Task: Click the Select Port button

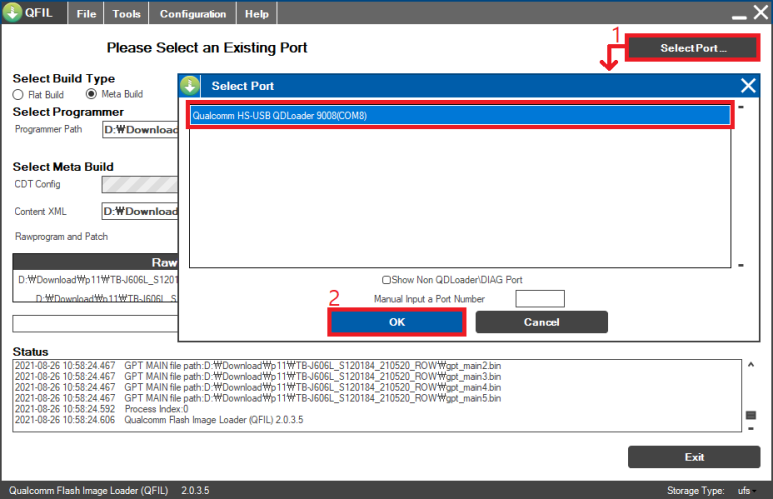Action: (x=693, y=48)
